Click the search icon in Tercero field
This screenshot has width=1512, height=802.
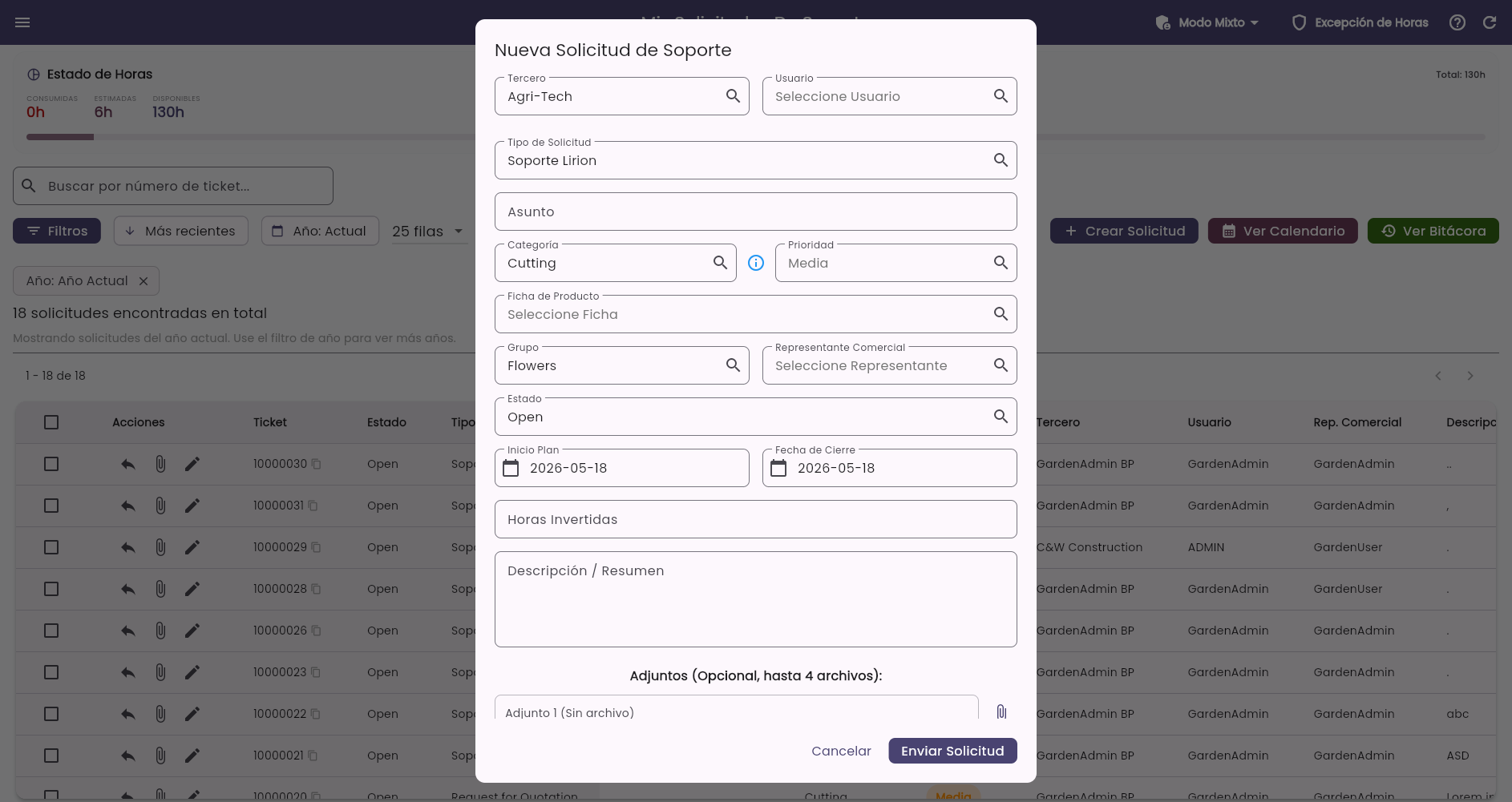point(733,96)
